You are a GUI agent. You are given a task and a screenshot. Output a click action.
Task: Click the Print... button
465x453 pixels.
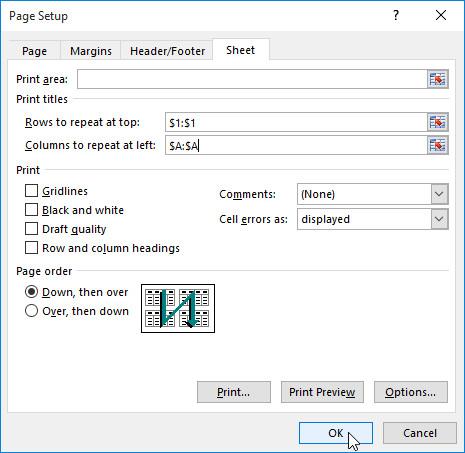234,392
